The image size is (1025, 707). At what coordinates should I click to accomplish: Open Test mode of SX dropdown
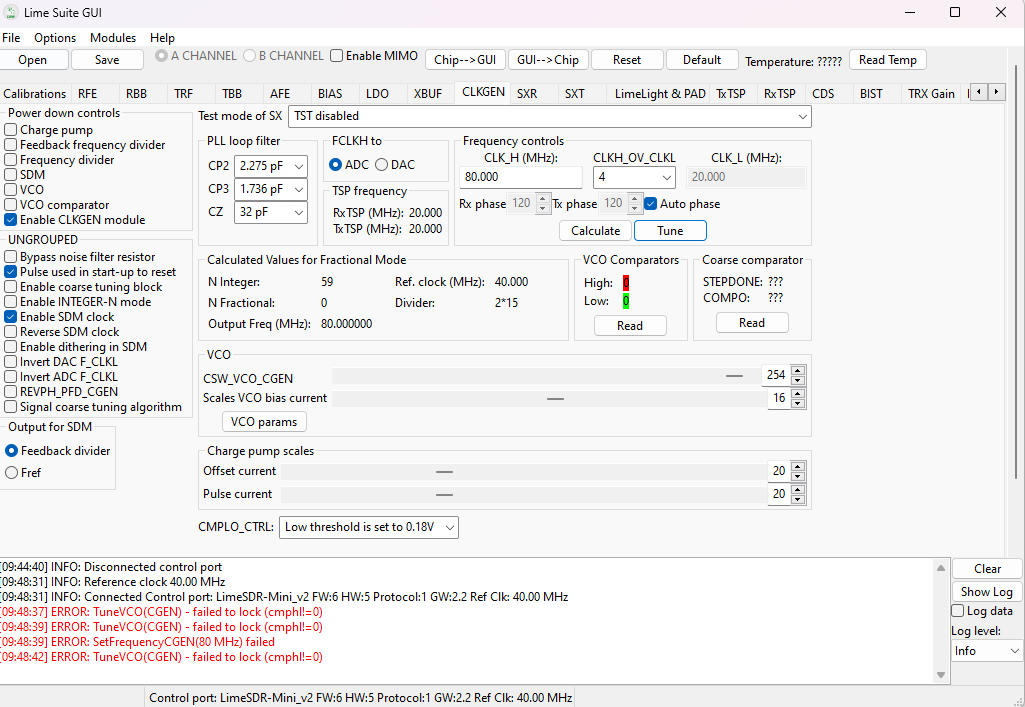pyautogui.click(x=550, y=116)
